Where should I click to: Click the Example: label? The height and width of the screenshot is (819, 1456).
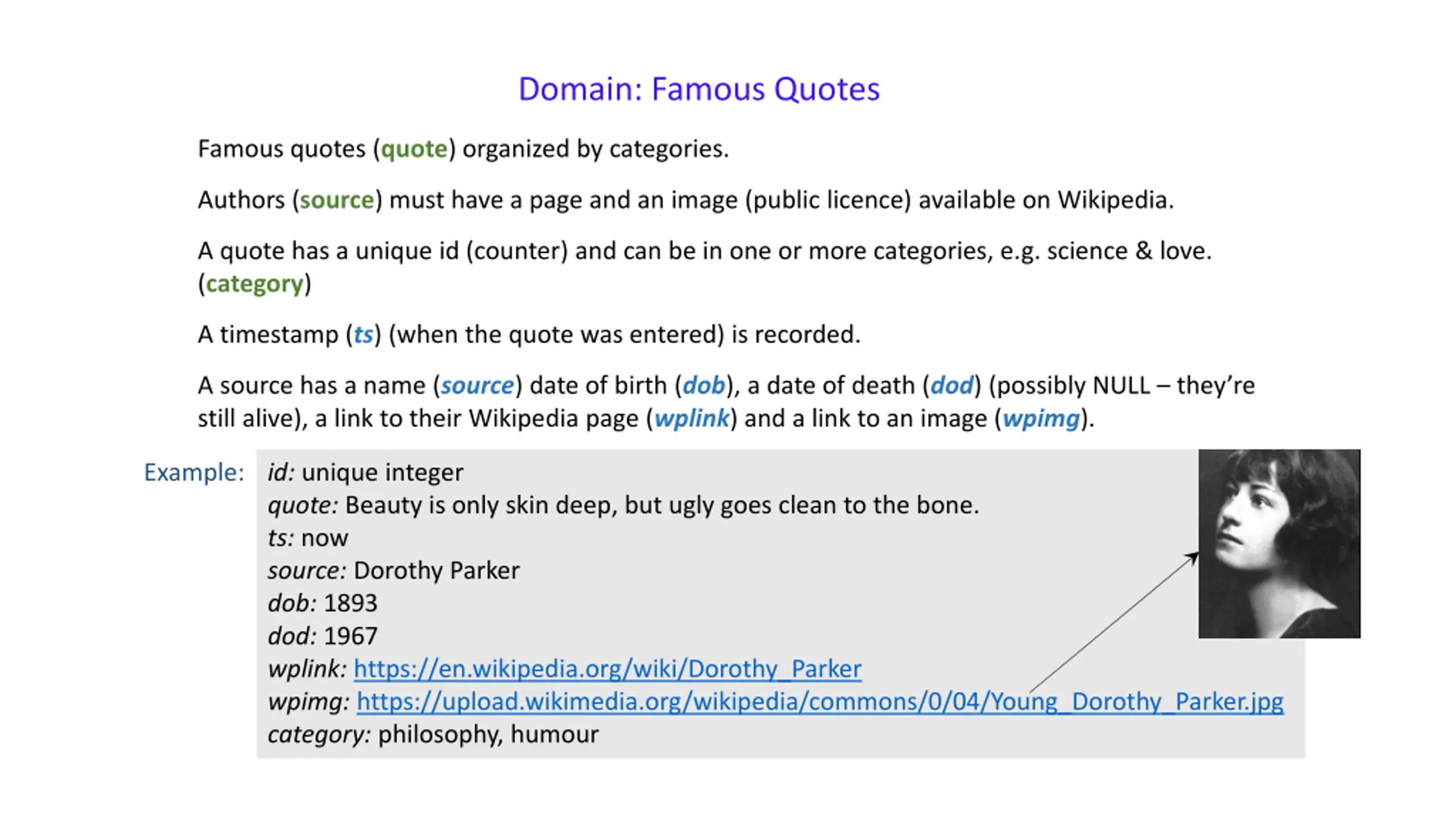click(194, 473)
